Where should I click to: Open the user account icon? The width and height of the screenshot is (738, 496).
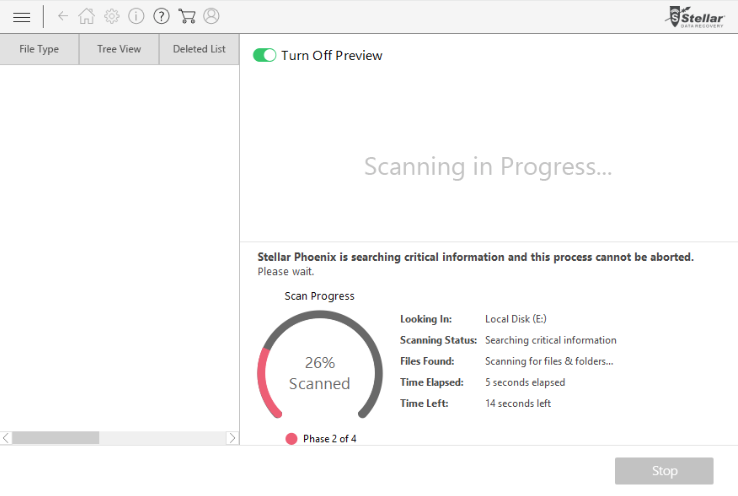[211, 16]
